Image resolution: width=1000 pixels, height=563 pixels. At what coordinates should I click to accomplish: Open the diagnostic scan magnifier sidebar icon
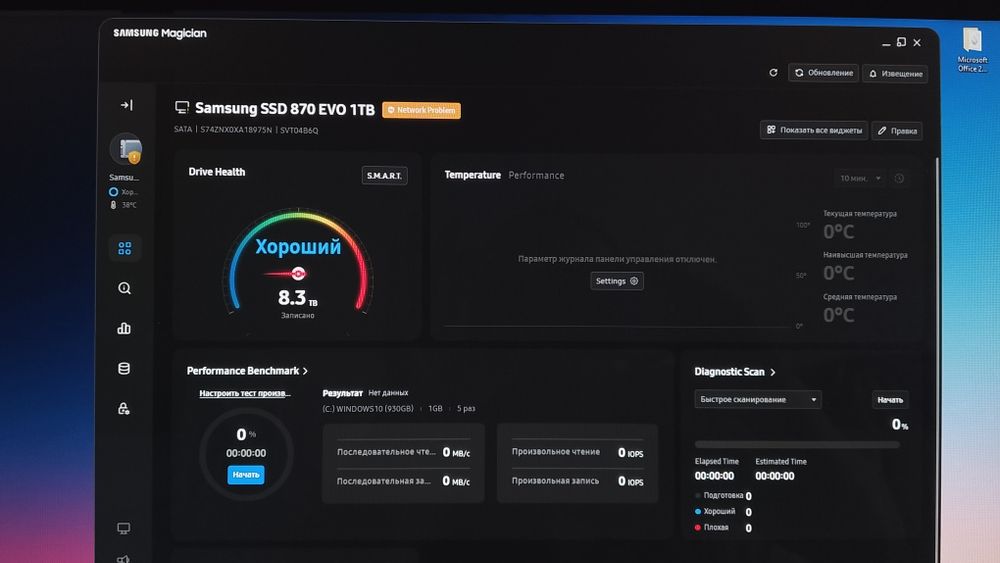[124, 288]
